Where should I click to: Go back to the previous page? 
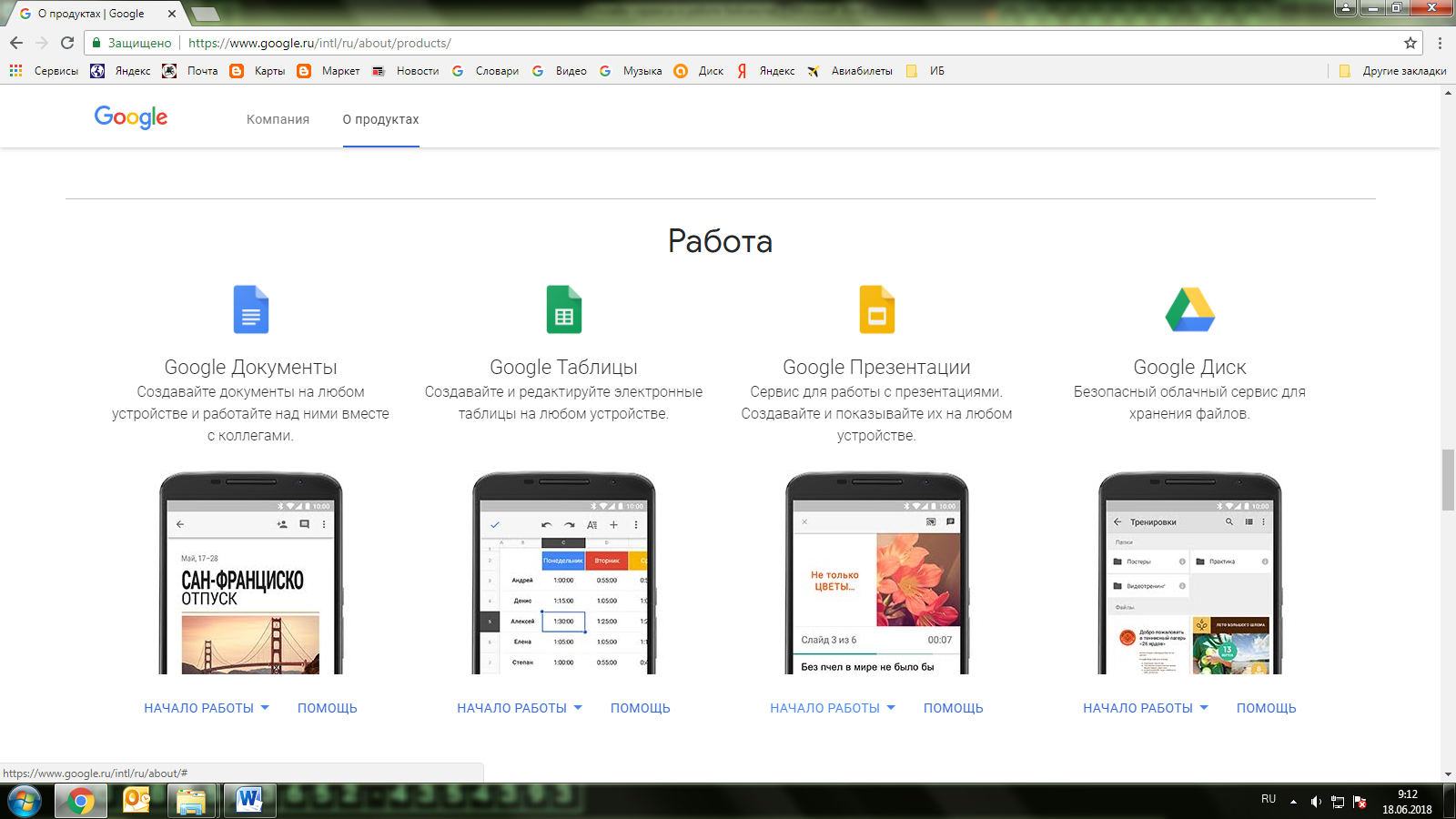[15, 43]
